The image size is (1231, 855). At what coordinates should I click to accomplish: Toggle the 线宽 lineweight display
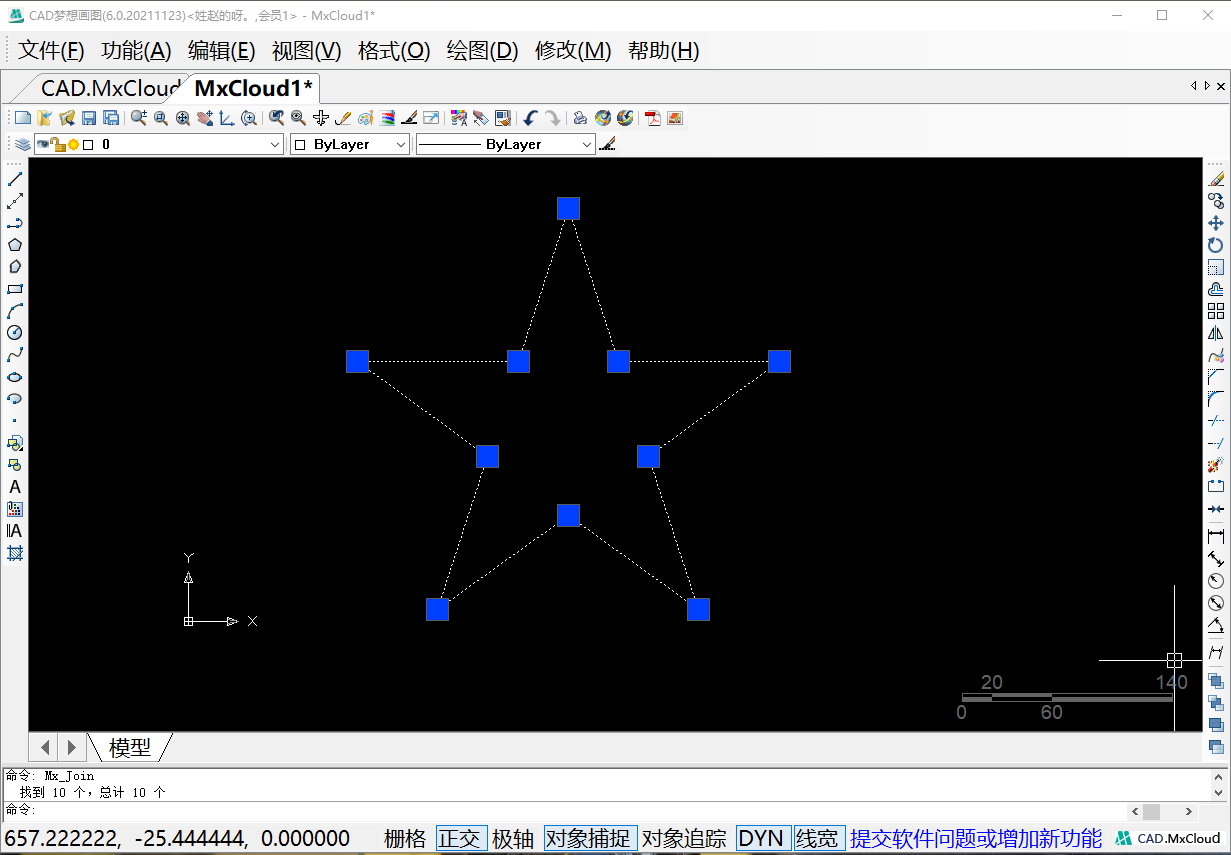(817, 839)
